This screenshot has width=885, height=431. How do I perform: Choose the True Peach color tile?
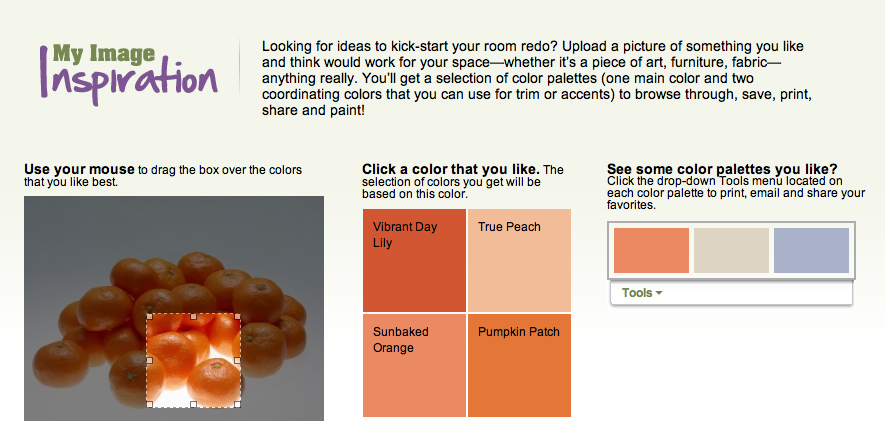[519, 260]
